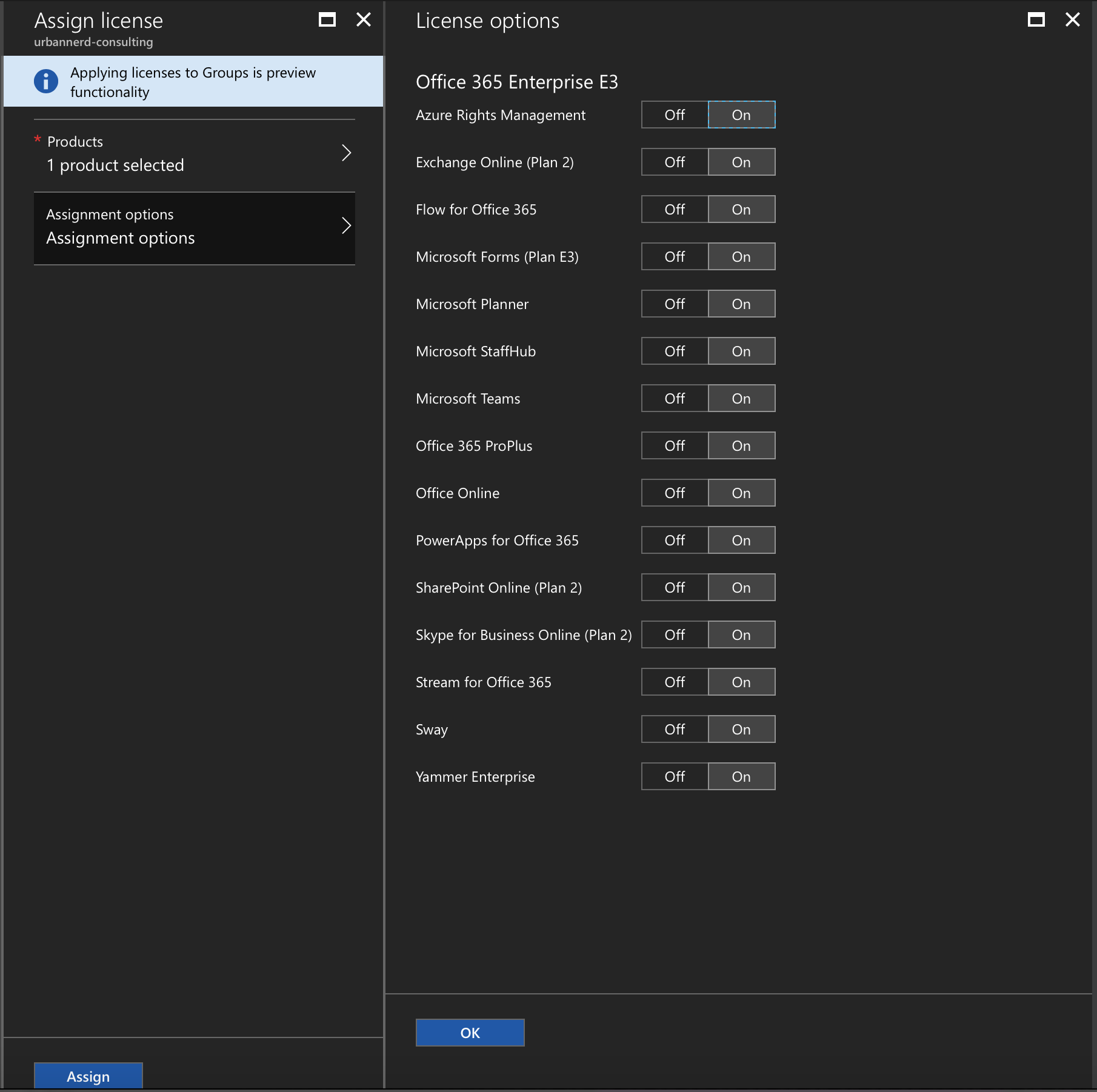Set Exchange Online (Plan 2) to On
Image resolution: width=1097 pixels, height=1092 pixels.
[741, 162]
